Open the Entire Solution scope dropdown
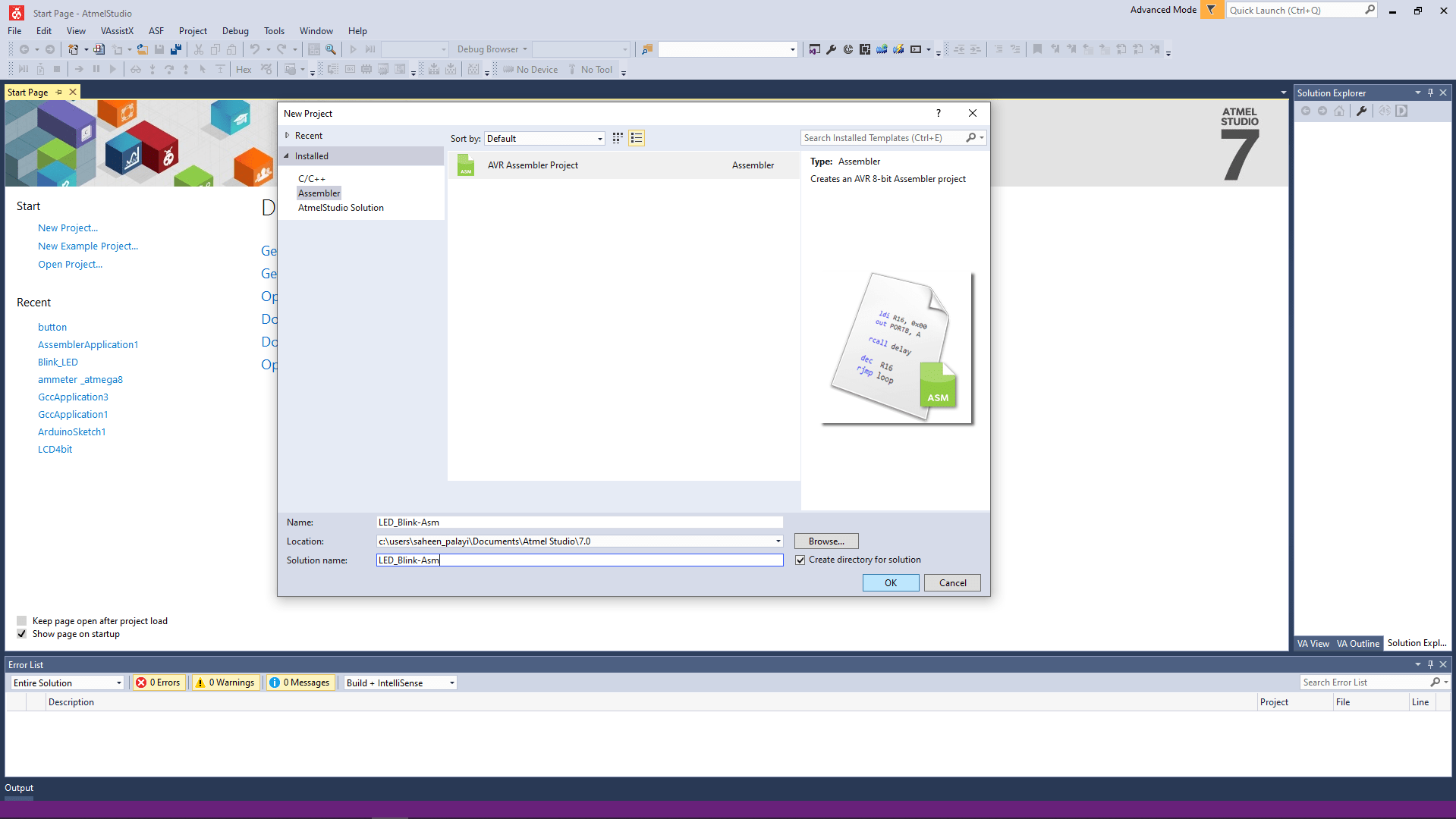Screen dimensions: 1456x819 67,682
